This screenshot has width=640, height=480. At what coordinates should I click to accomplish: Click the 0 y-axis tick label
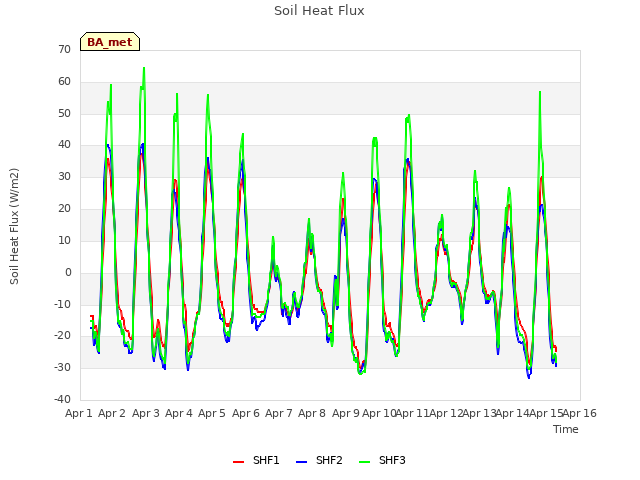68,273
